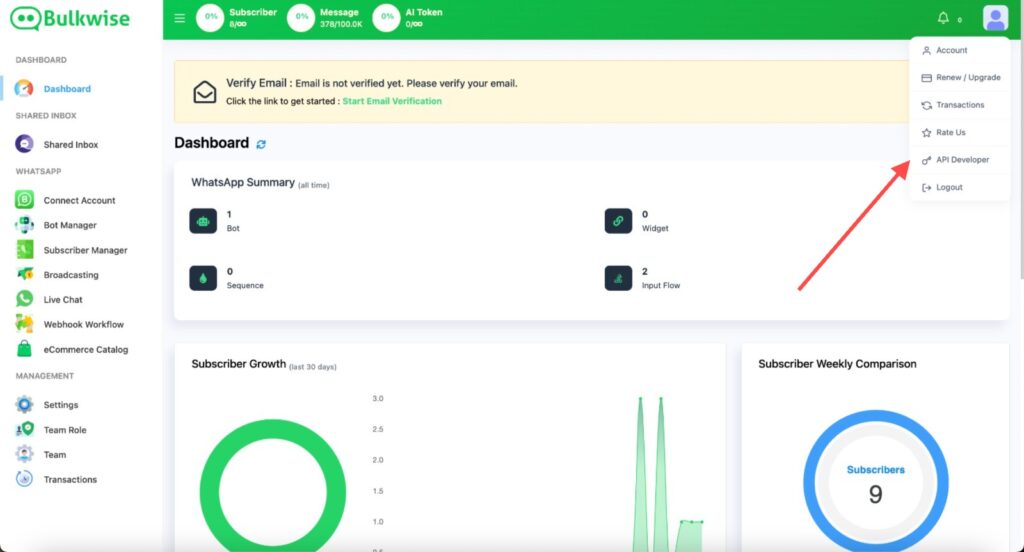The height and width of the screenshot is (552, 1024).
Task: Click the eCommerce Catalog bag icon
Action: [x=24, y=349]
